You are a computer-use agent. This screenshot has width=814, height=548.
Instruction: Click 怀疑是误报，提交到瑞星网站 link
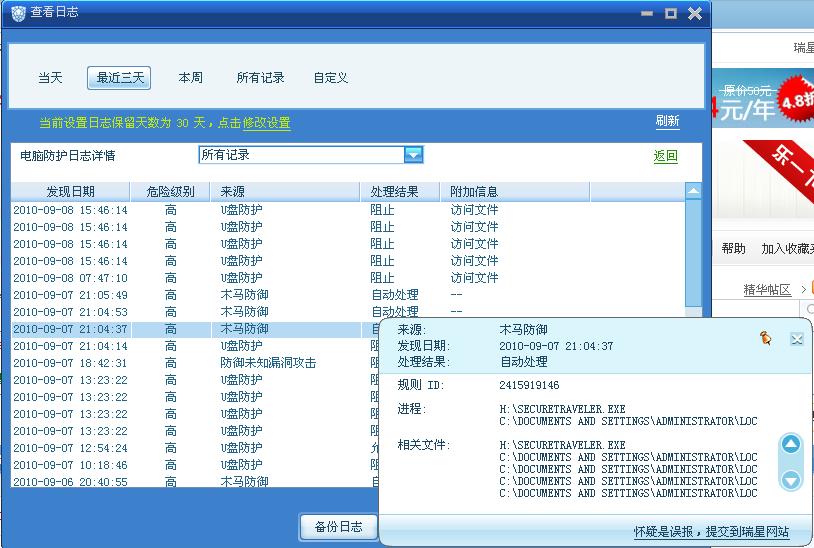pos(711,531)
